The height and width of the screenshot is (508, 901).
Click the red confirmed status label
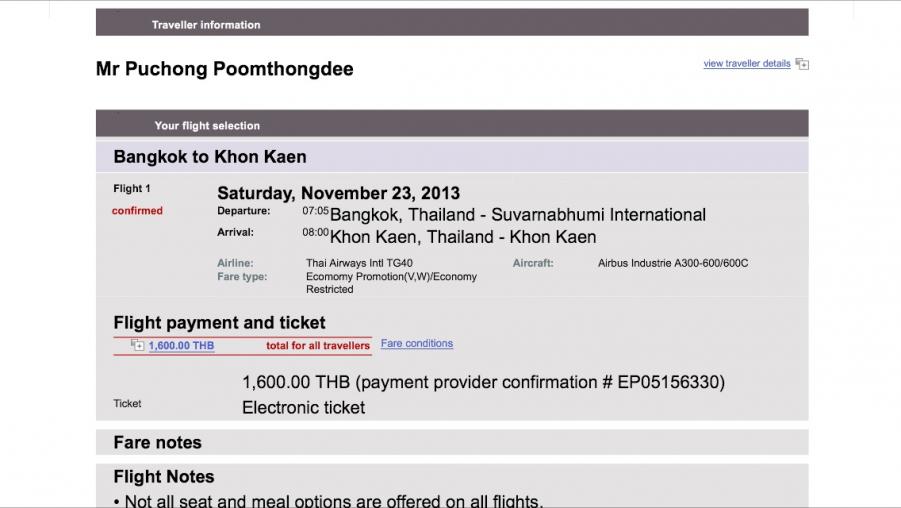[137, 211]
